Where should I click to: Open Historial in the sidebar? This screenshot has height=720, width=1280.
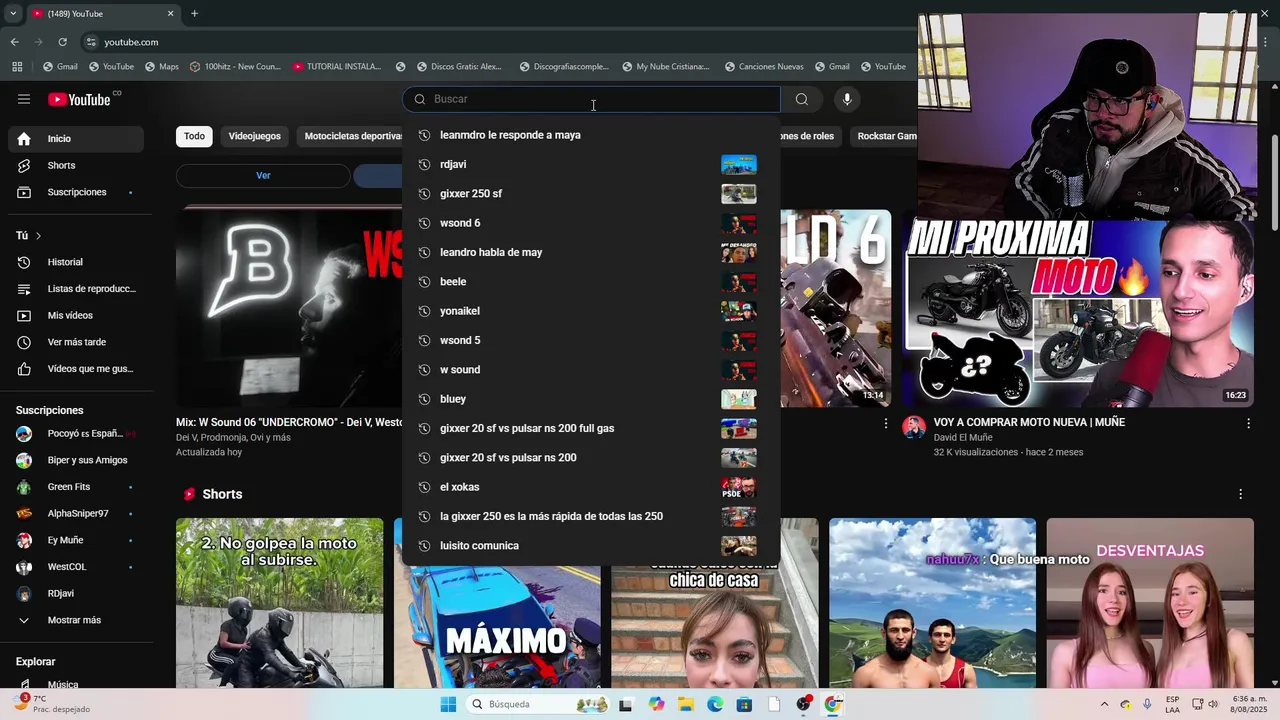76,262
